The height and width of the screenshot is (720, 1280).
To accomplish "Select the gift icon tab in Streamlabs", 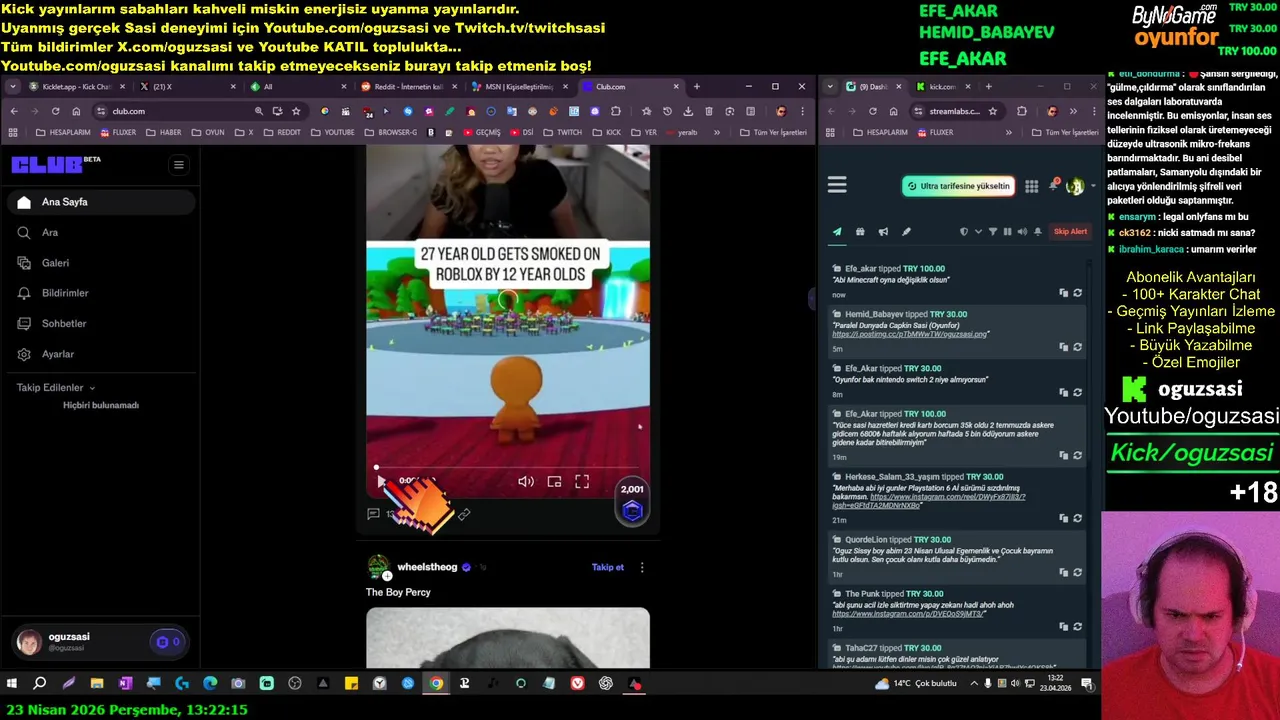I will [x=860, y=232].
